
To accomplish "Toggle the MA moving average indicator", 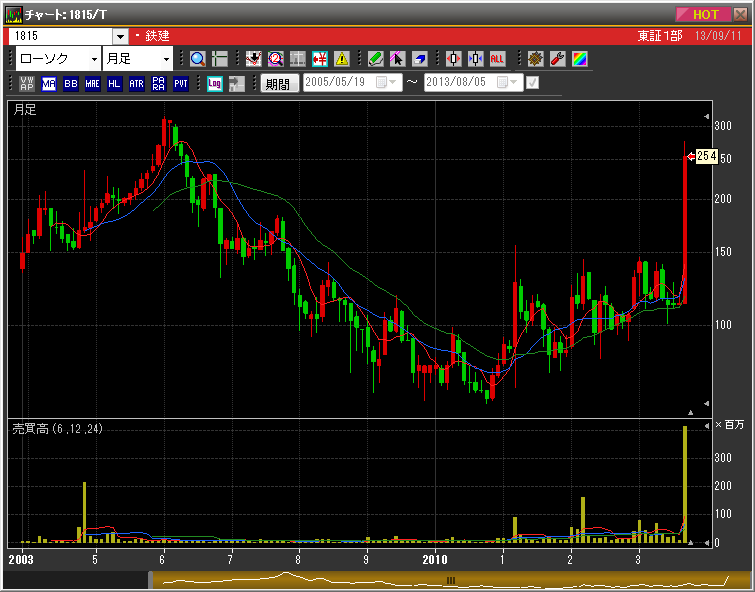I will [x=49, y=84].
